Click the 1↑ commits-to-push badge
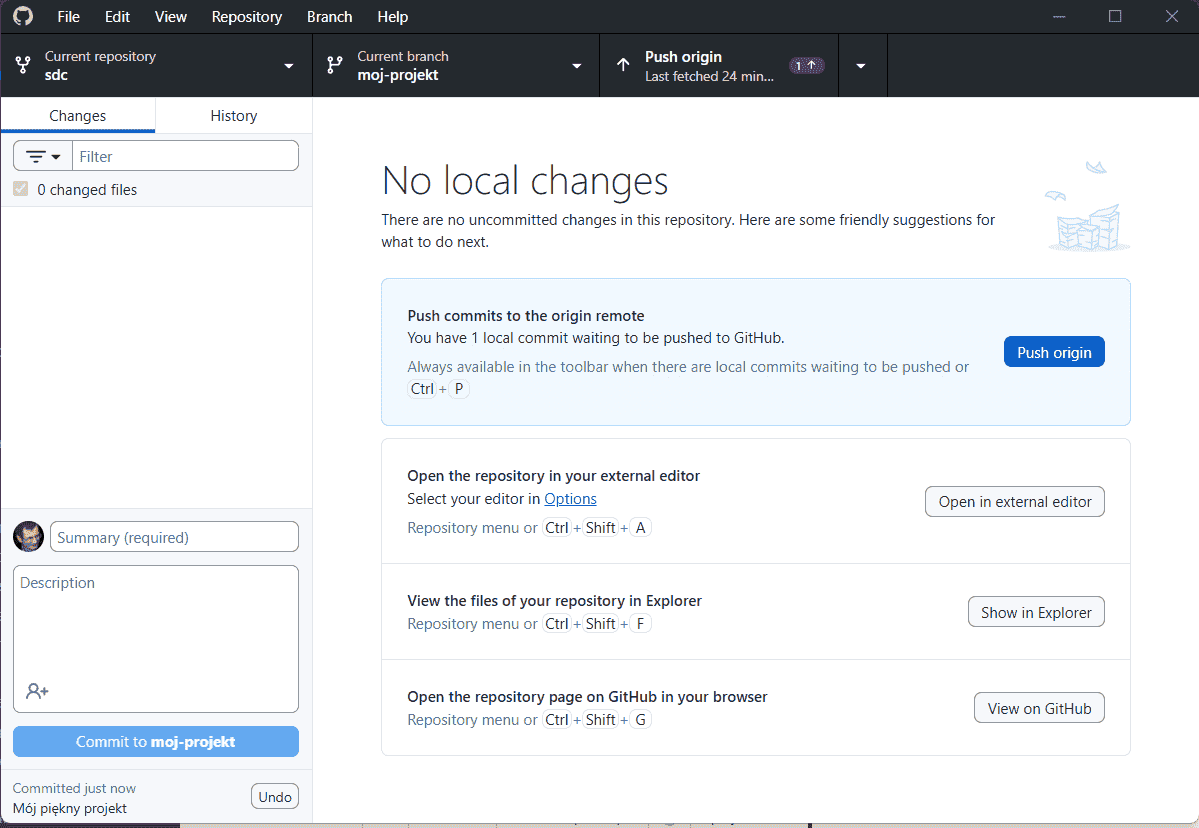1199x828 pixels. pyautogui.click(x=806, y=64)
